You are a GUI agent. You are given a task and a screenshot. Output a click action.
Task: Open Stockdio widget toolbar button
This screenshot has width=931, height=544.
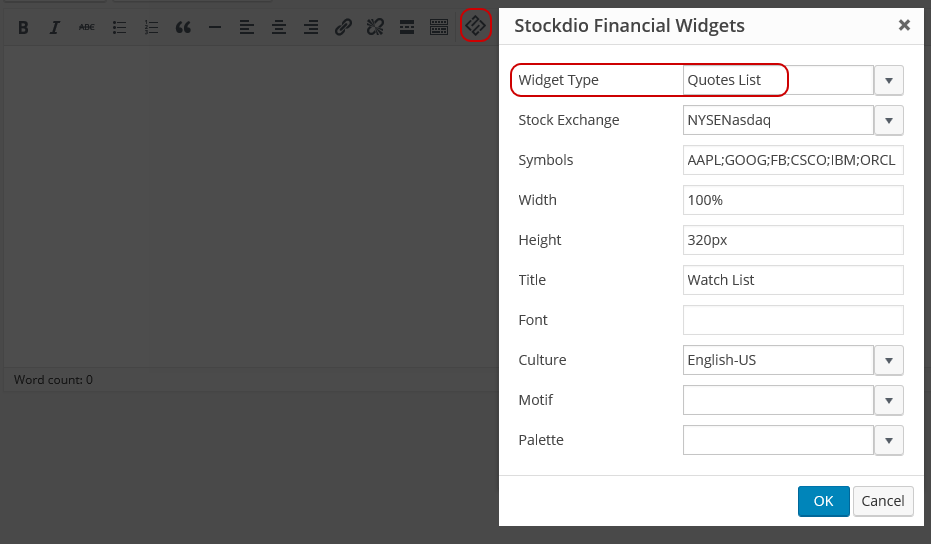coord(476,26)
